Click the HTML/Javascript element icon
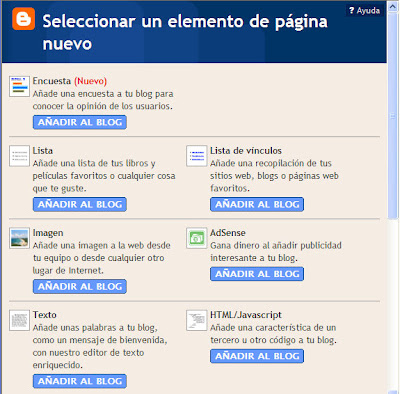The height and width of the screenshot is (394, 400). point(197,320)
